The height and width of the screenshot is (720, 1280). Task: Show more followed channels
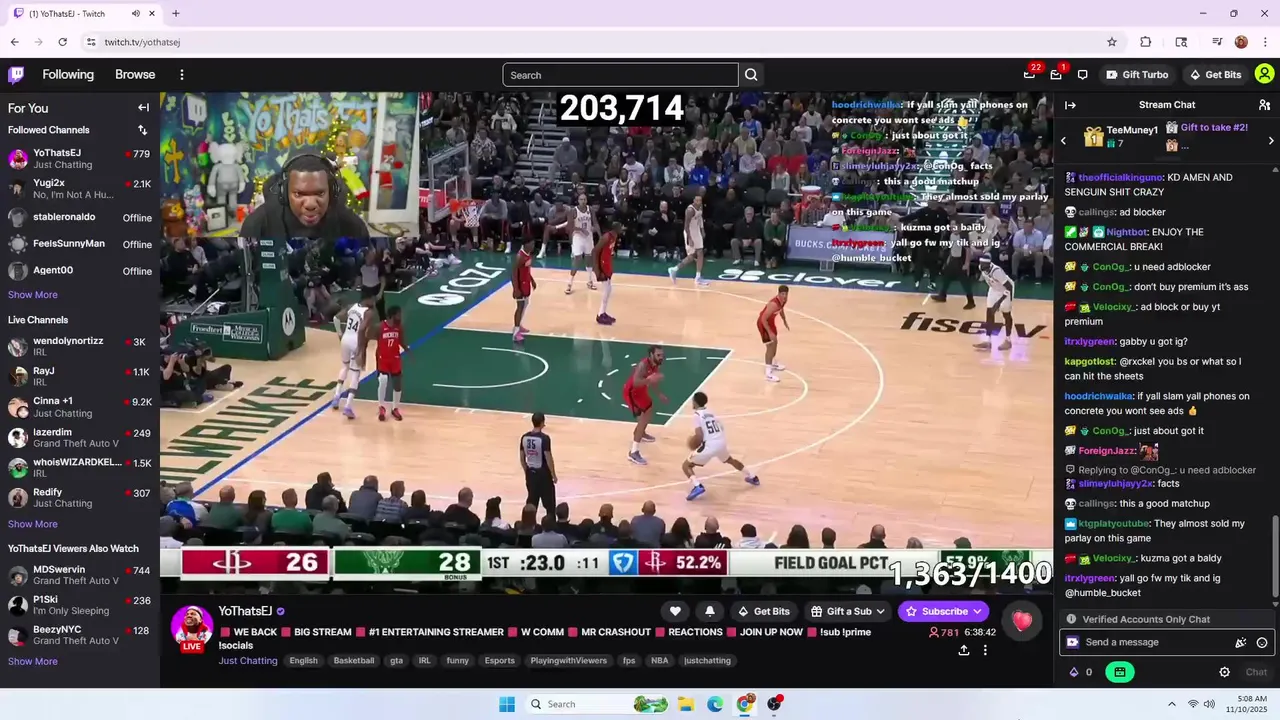point(33,295)
